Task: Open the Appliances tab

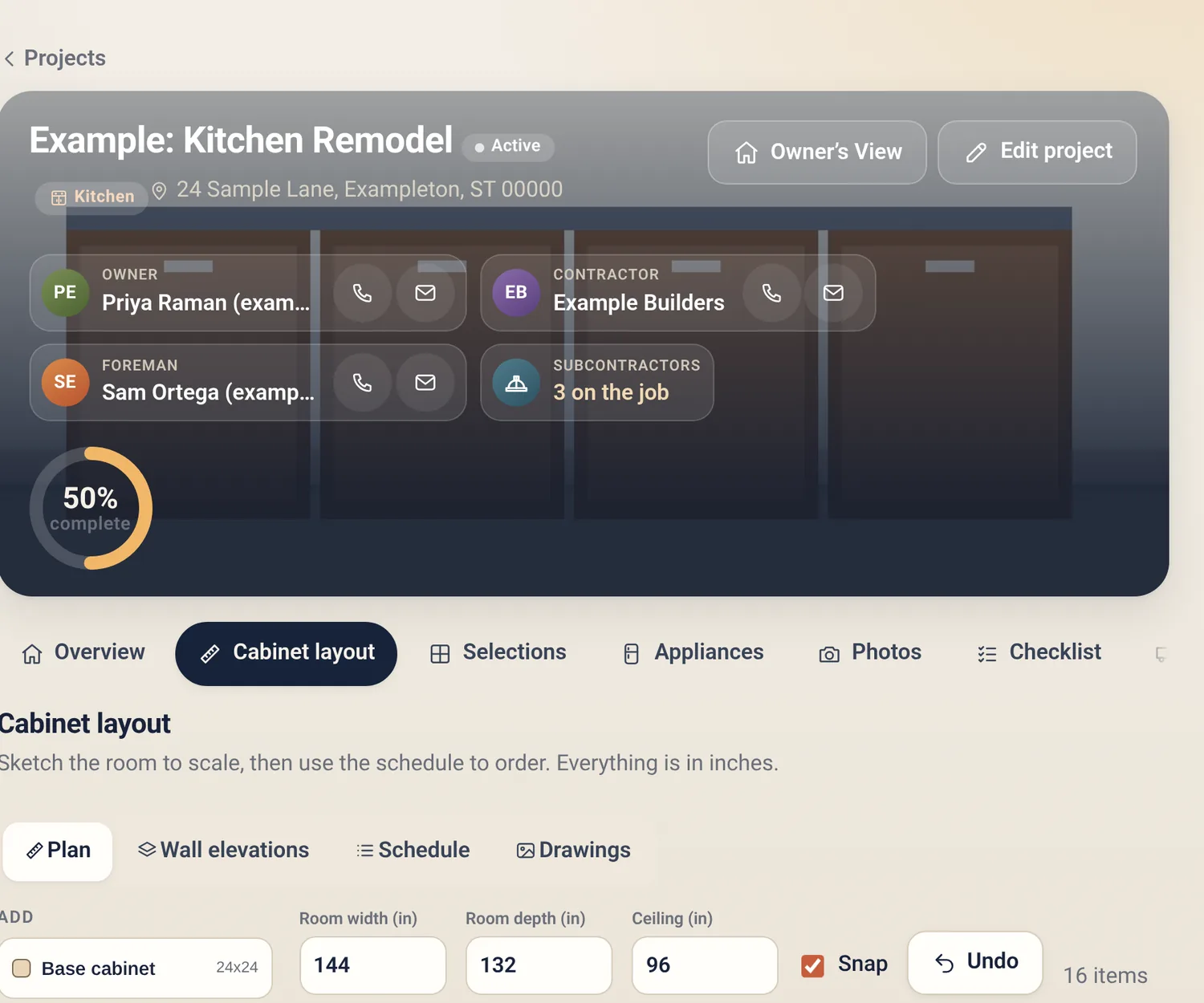Action: [x=694, y=653]
